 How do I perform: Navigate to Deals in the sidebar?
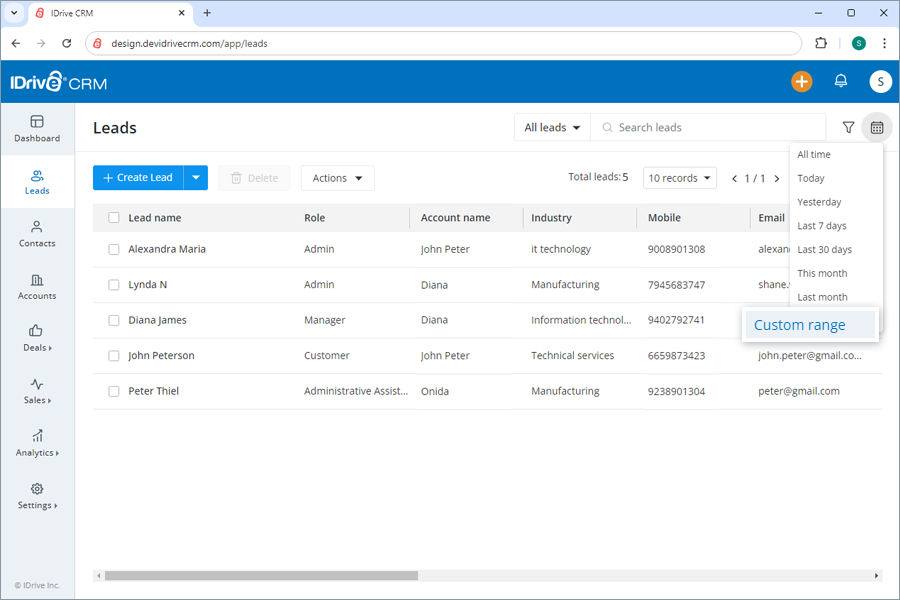(x=35, y=341)
